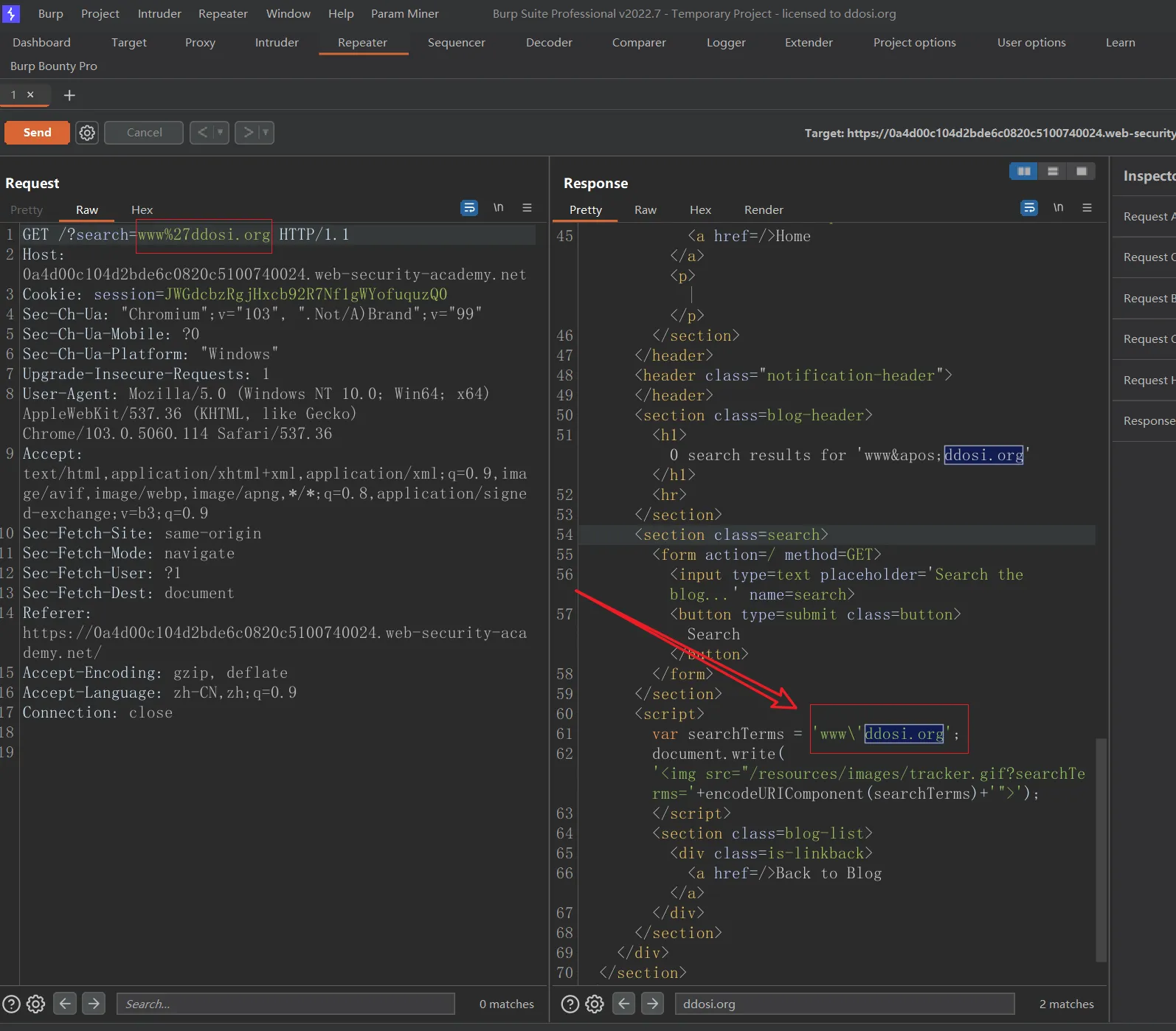Open request search settings gear
Viewport: 1176px width, 1031px height.
pos(35,1004)
